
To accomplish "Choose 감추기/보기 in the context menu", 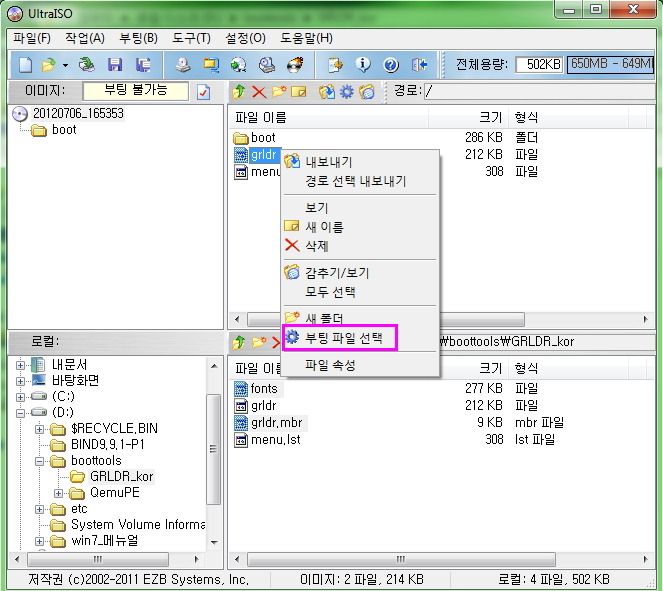I will [360, 273].
